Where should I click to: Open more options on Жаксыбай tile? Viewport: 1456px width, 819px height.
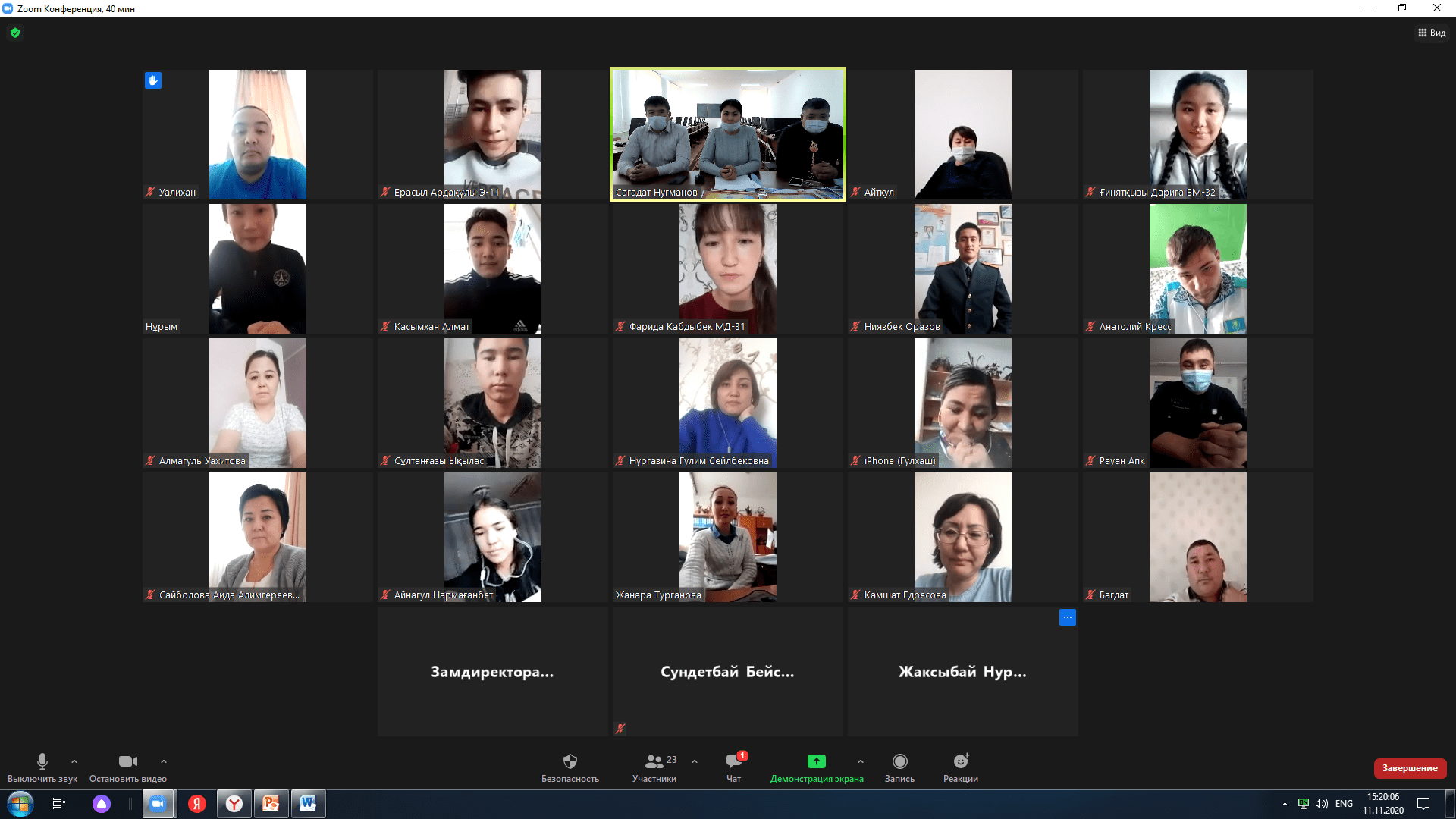(x=1067, y=617)
